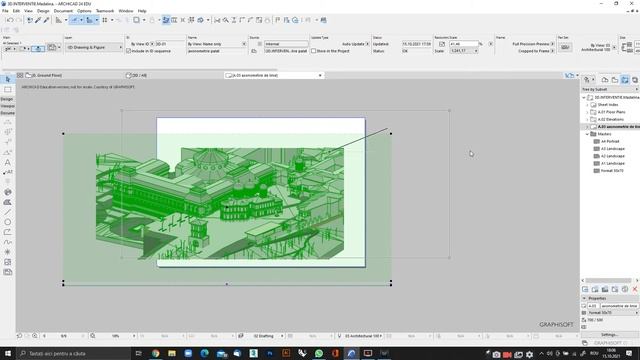Click the Windows Start button
This screenshot has width=640, height=360.
[x=8, y=353]
